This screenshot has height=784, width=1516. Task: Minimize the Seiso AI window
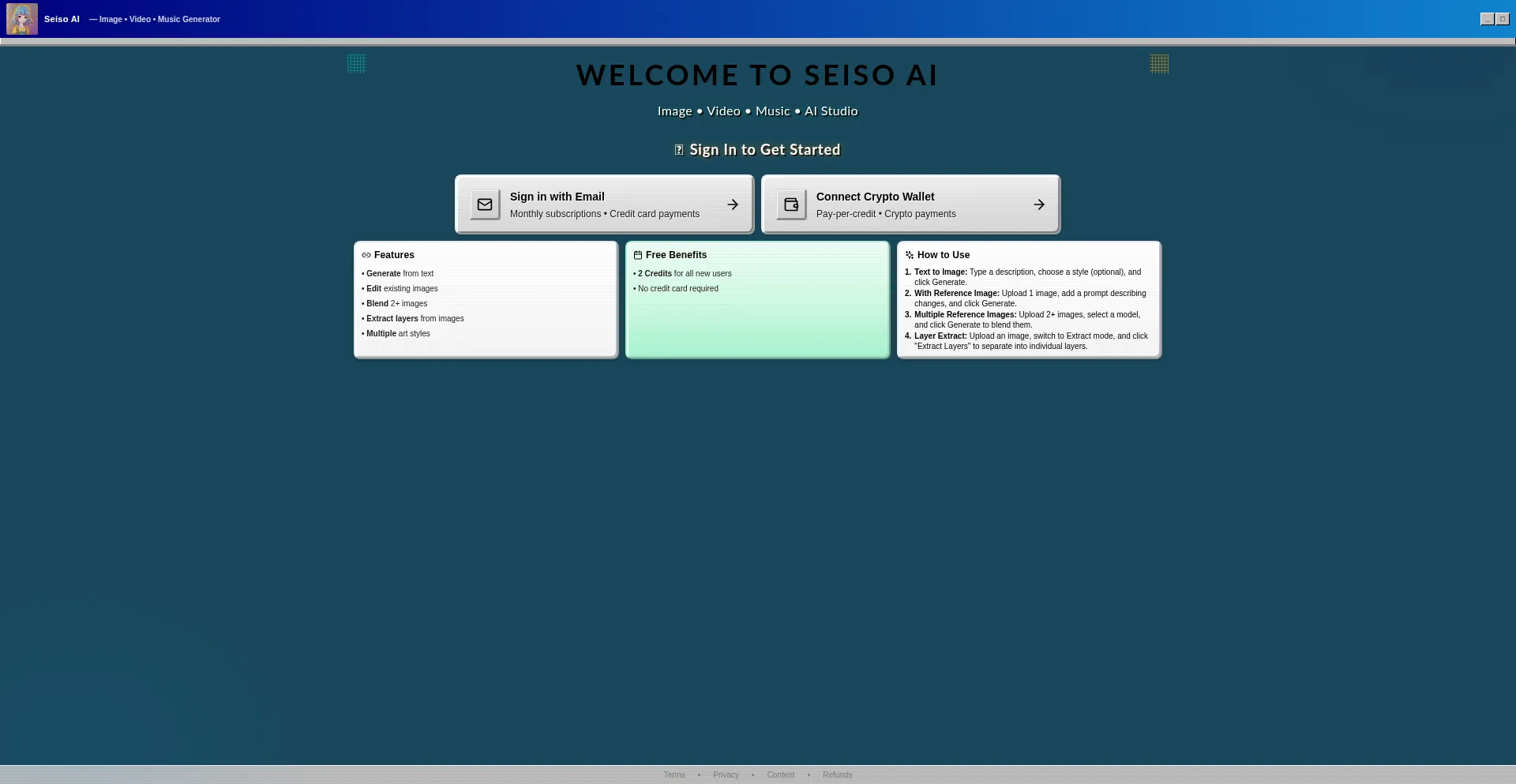1487,19
